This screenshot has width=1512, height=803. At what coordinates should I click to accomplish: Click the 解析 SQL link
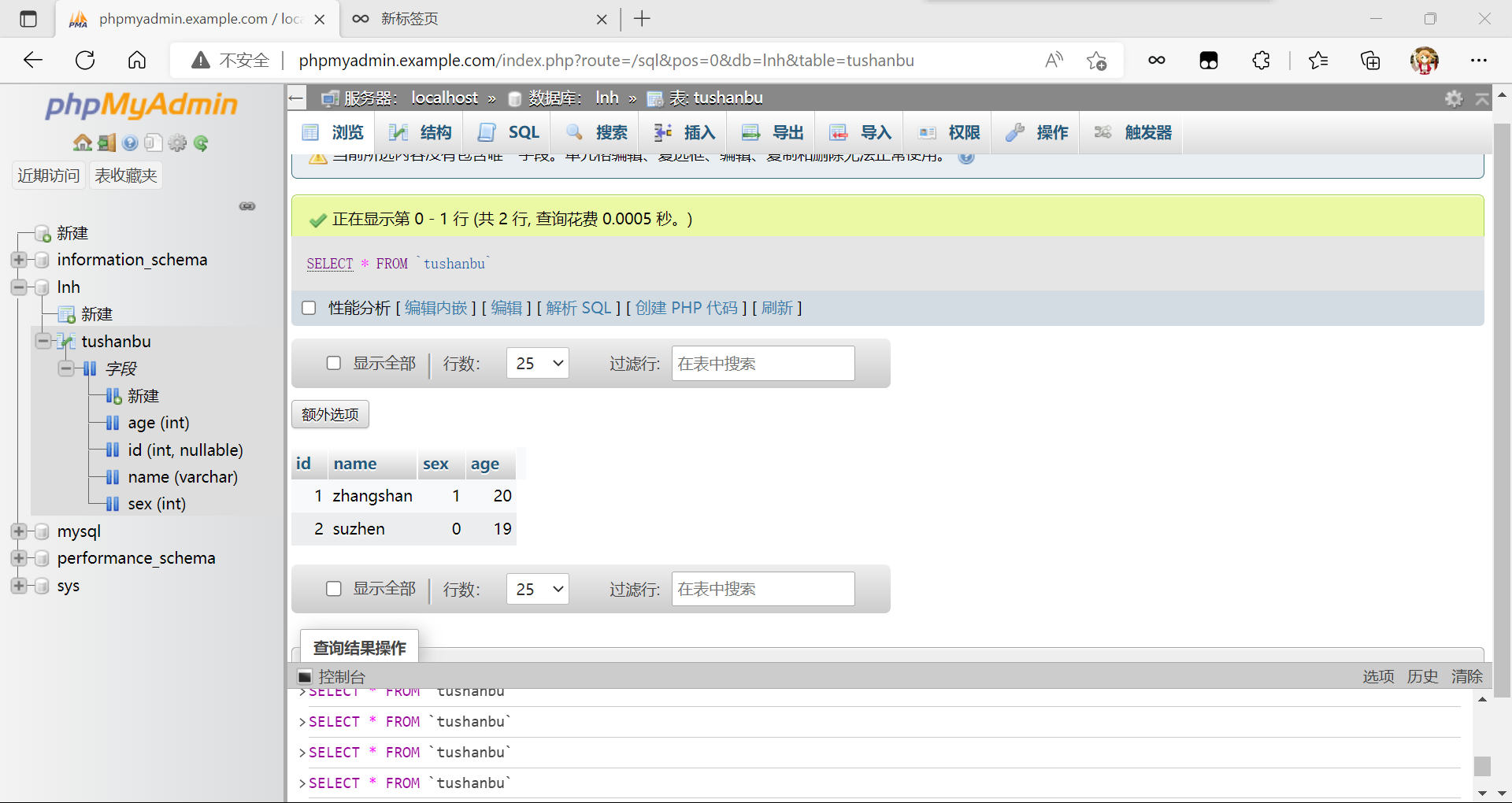[578, 308]
